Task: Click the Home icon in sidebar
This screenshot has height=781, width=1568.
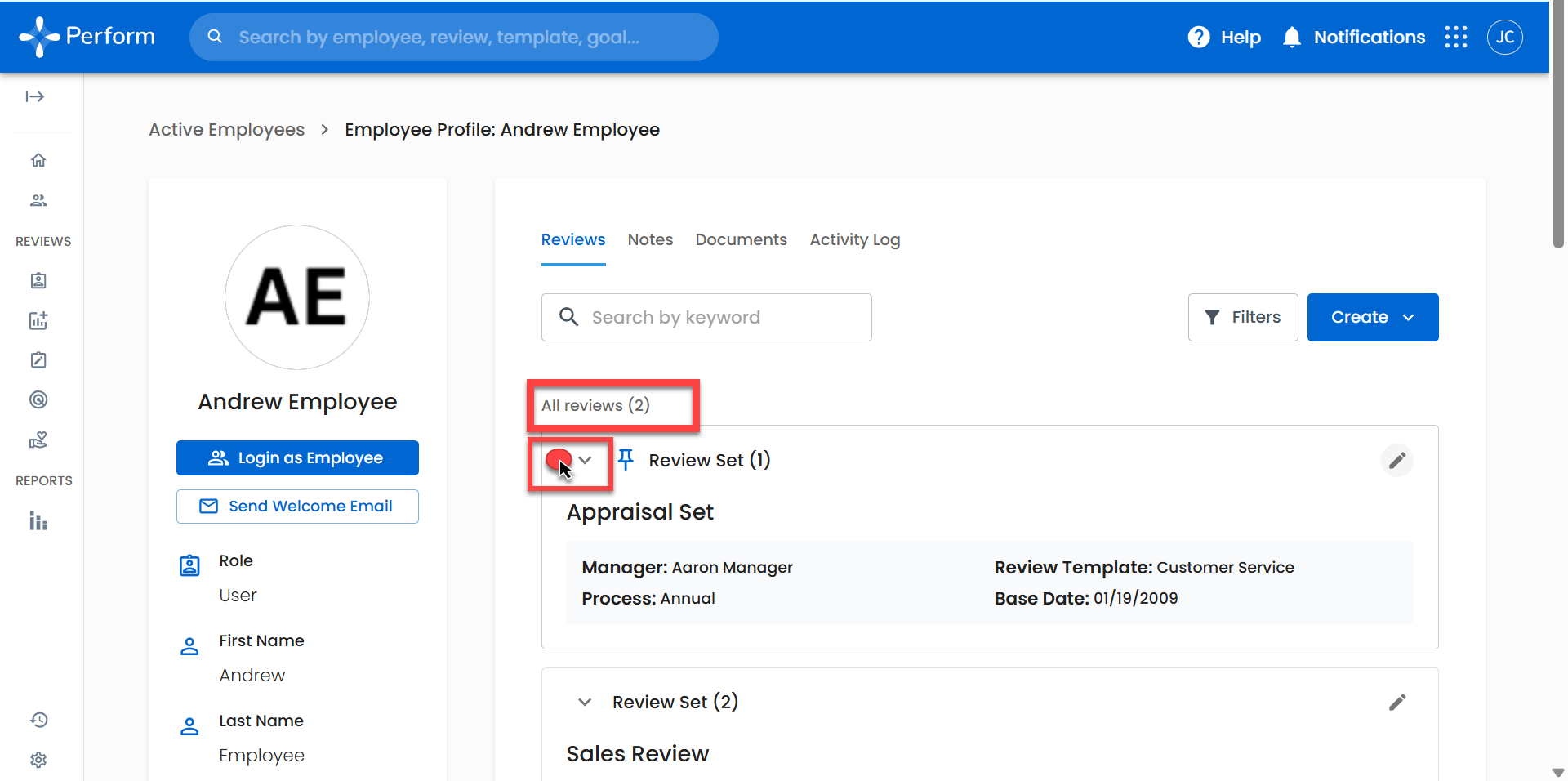Action: (x=38, y=160)
